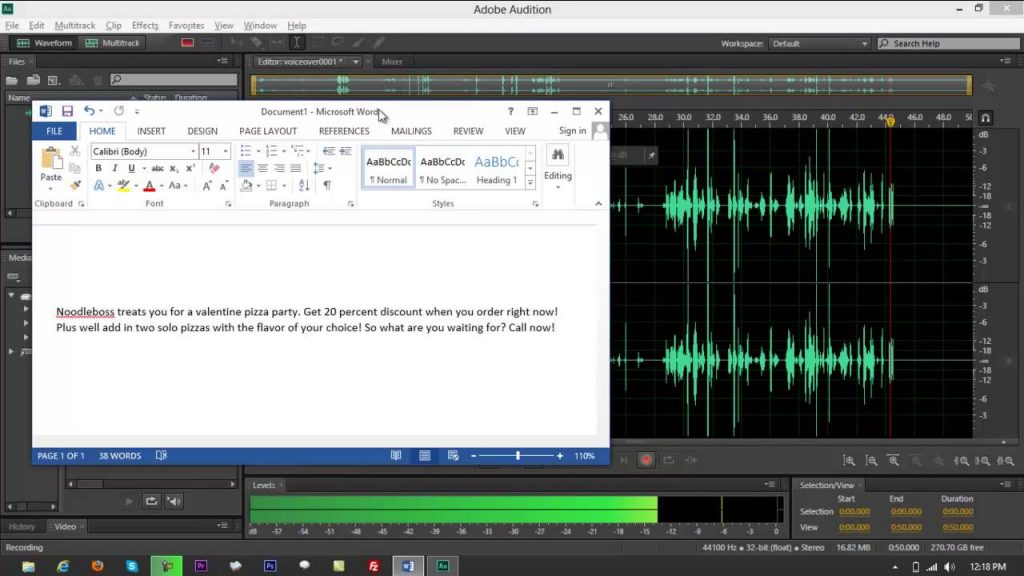Image resolution: width=1024 pixels, height=576 pixels.
Task: Click the Clear All Formatting icon
Action: pos(214,168)
